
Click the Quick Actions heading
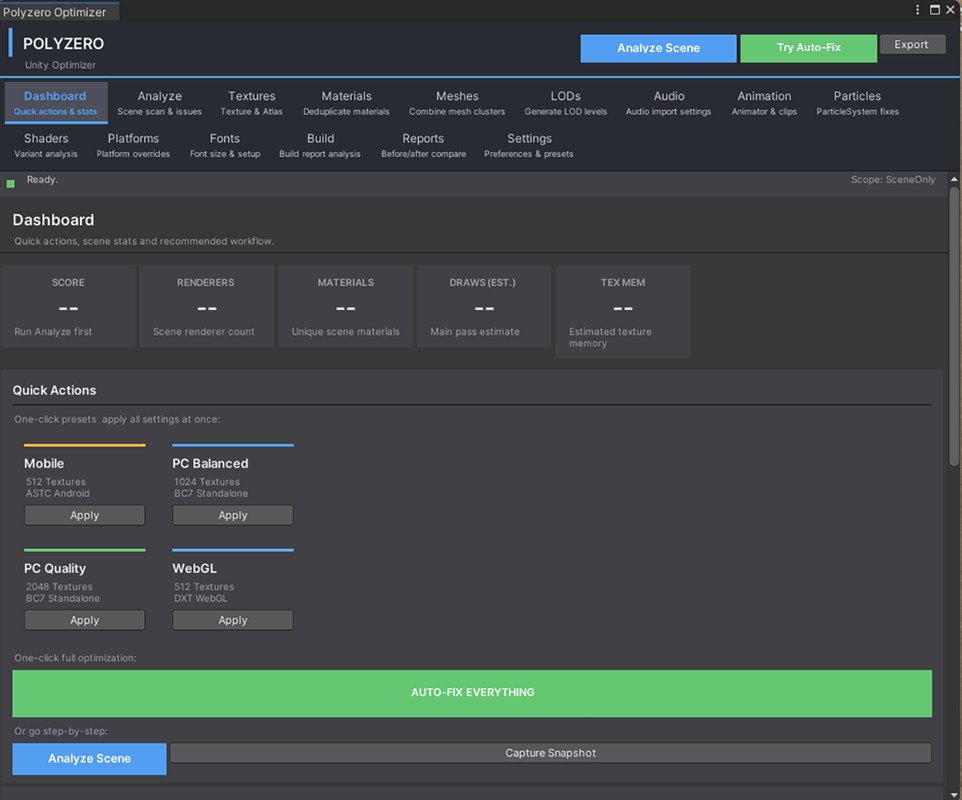coord(55,390)
